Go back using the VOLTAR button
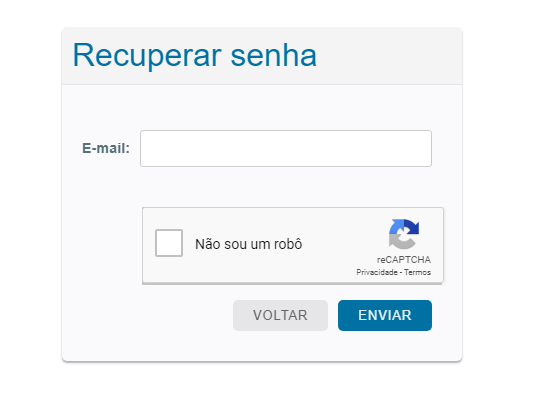 pyautogui.click(x=280, y=315)
